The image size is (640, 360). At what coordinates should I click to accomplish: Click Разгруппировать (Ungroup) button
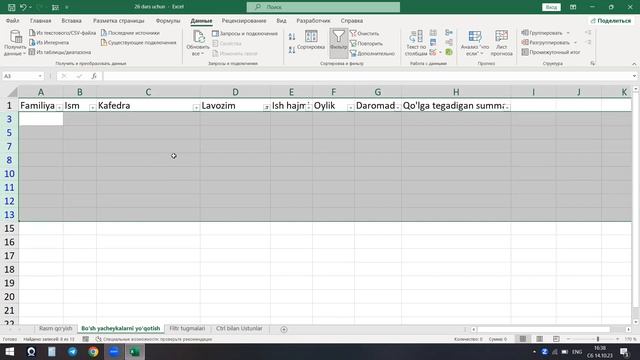pyautogui.click(x=546, y=42)
